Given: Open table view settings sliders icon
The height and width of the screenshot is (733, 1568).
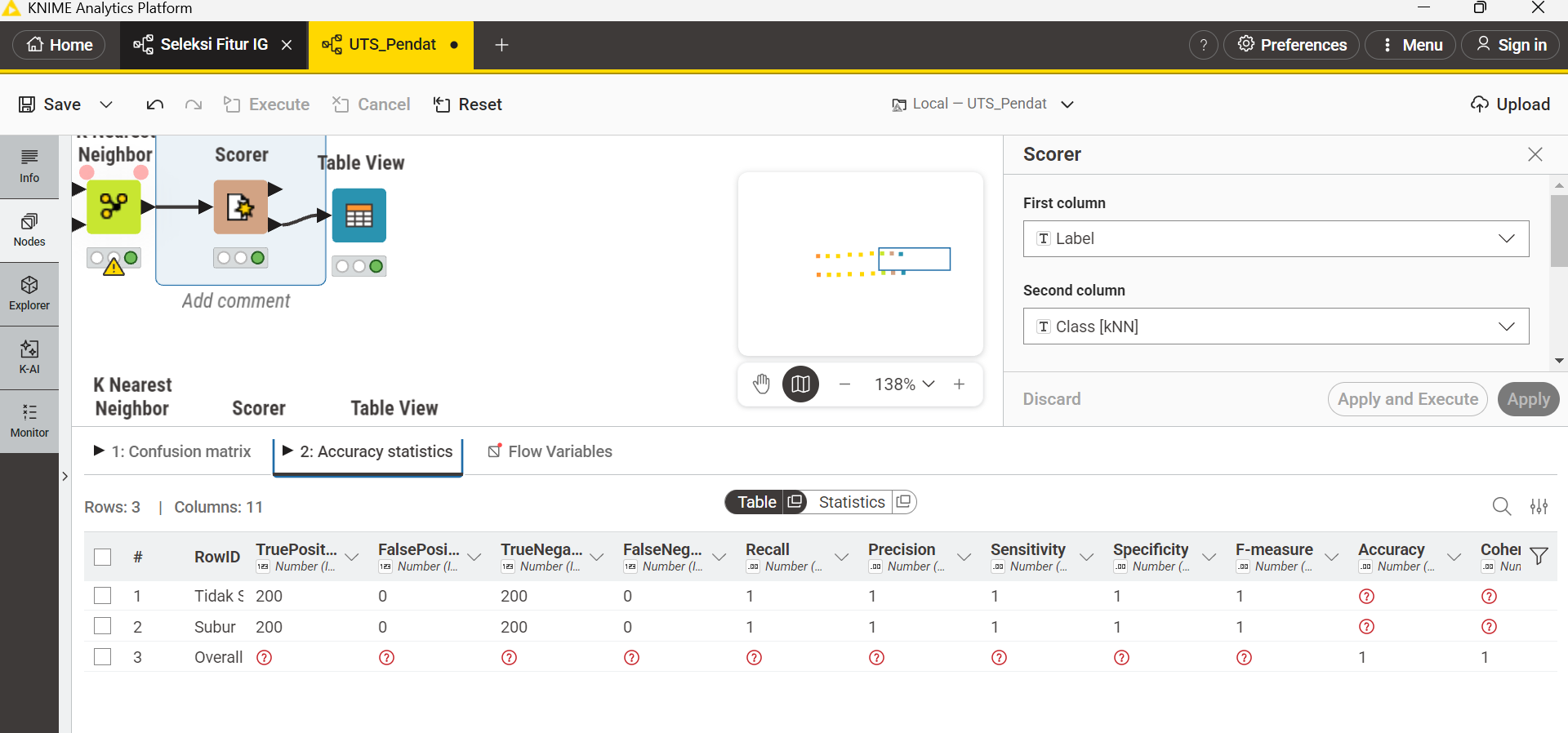Looking at the screenshot, I should [x=1539, y=507].
